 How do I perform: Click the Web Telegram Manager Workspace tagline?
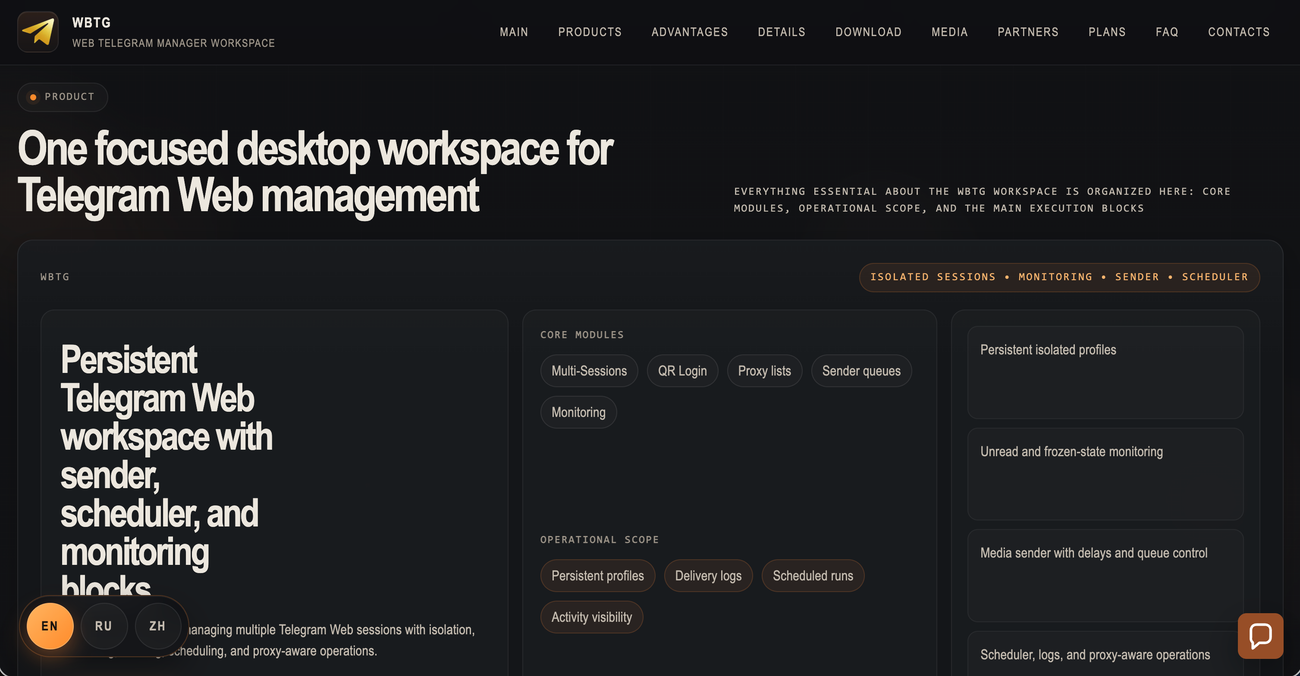[x=174, y=43]
